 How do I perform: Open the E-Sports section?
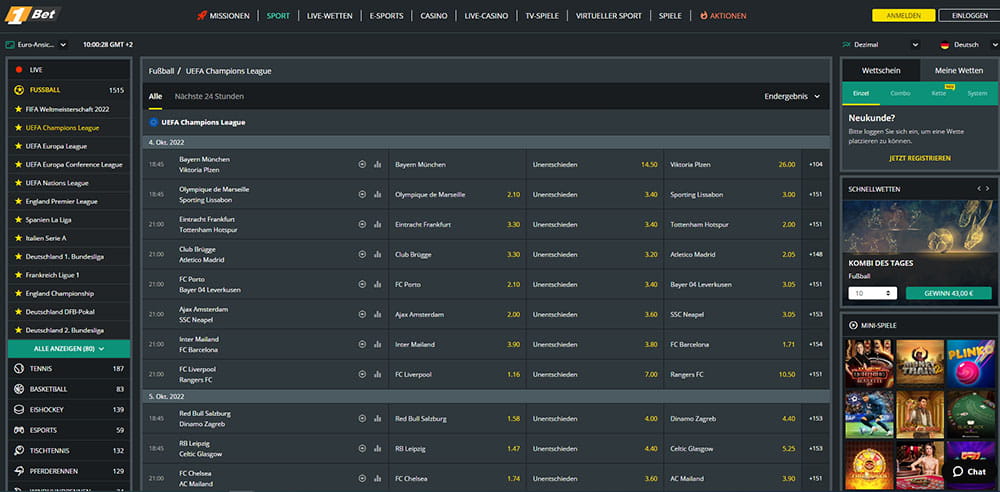(386, 16)
